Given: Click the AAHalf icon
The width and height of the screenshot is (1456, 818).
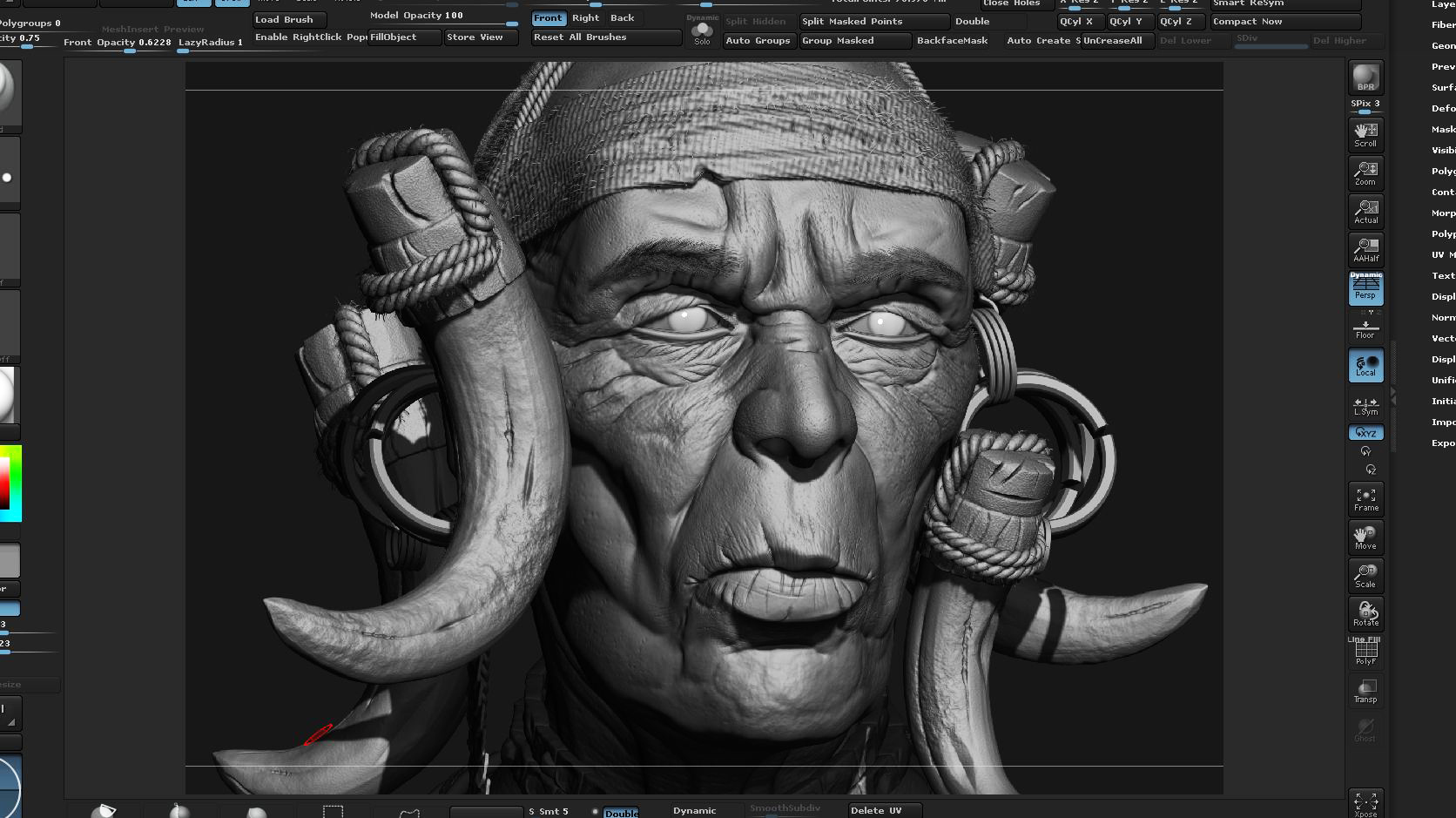Looking at the screenshot, I should [x=1365, y=249].
